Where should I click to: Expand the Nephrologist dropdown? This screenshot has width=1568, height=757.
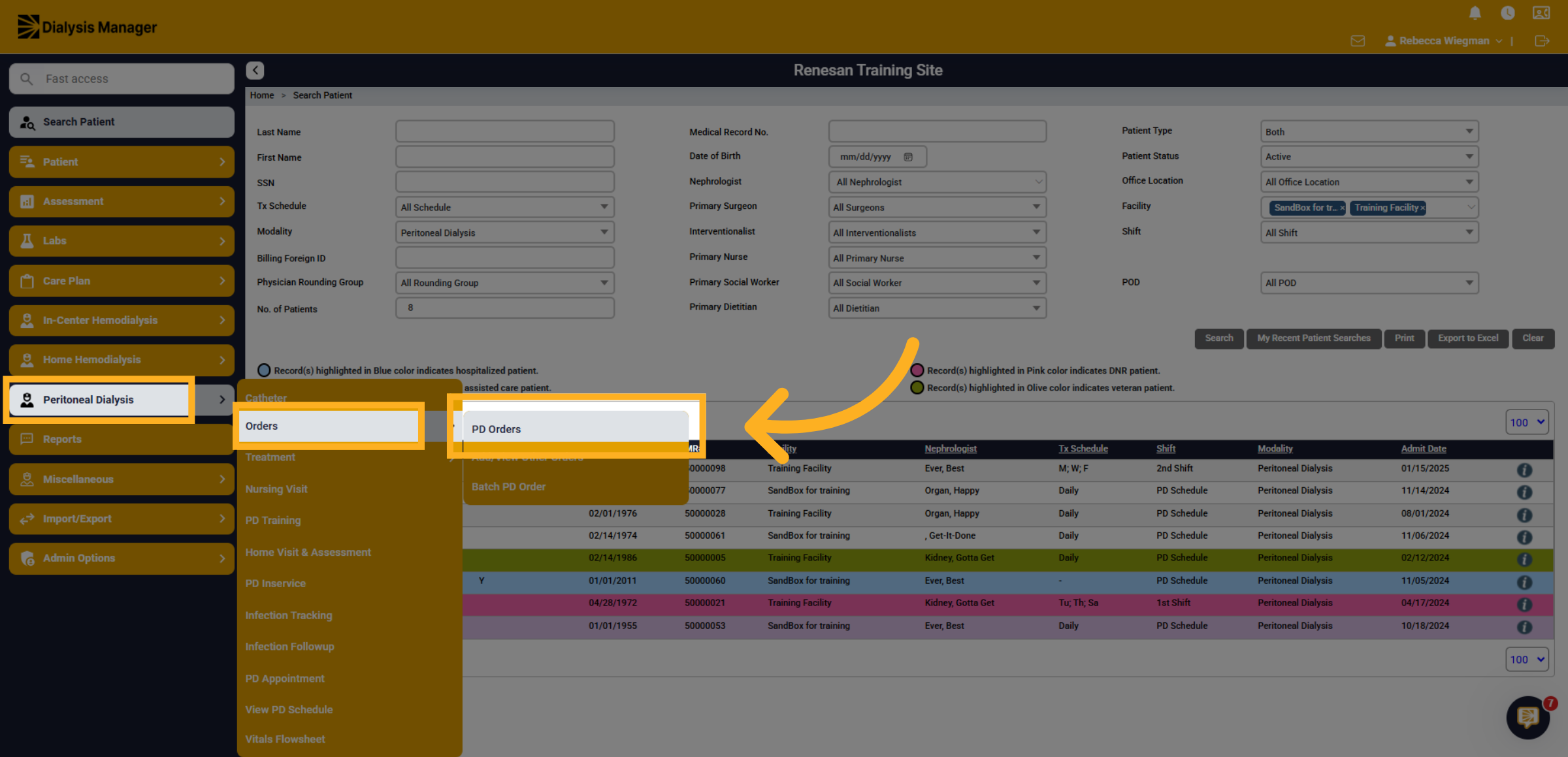937,182
